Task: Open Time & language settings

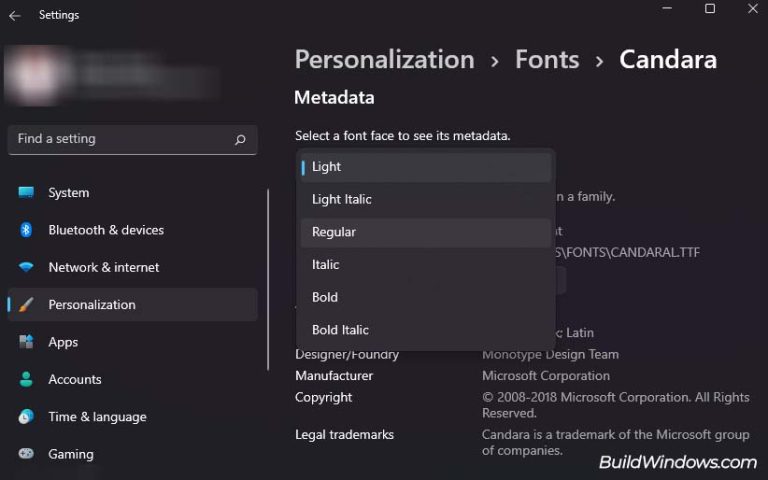Action: 133,416
